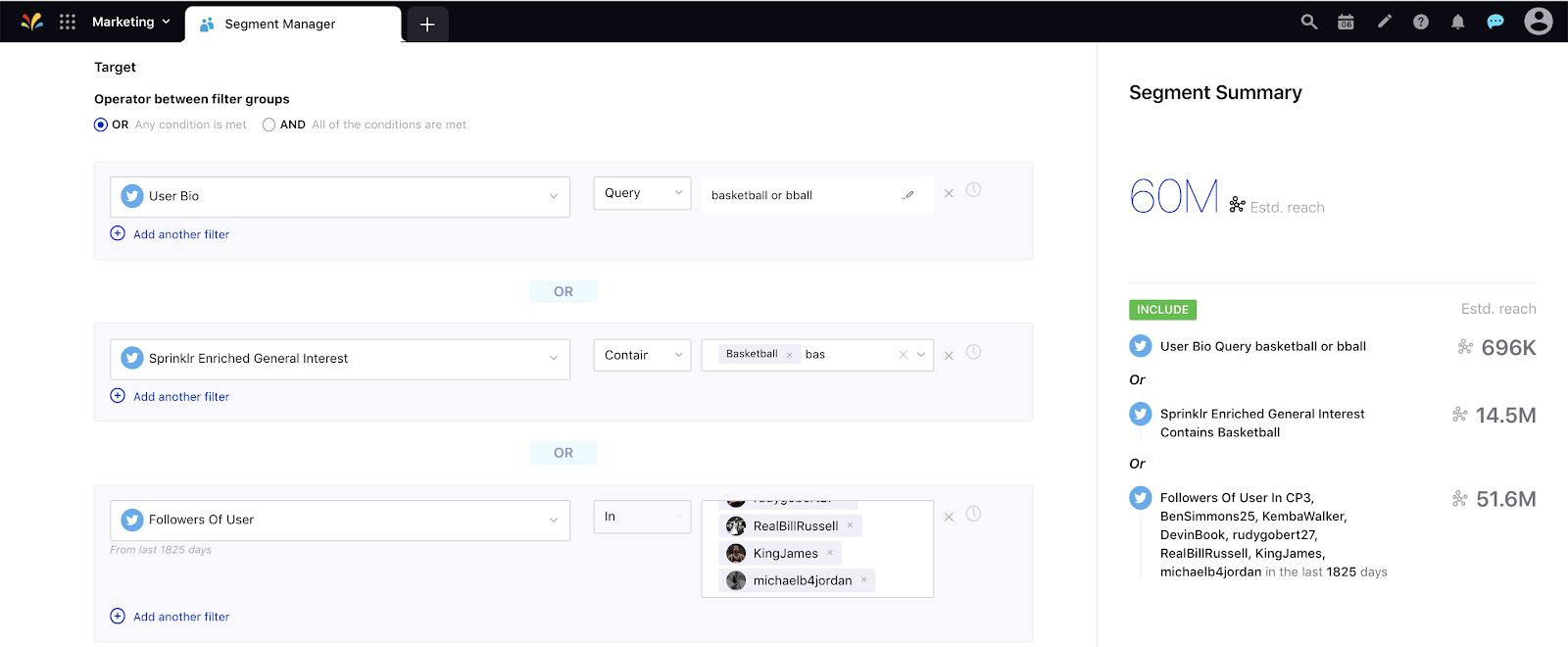The width and height of the screenshot is (1568, 647).
Task: Click the 60M estimated reach value
Action: pos(1174,197)
